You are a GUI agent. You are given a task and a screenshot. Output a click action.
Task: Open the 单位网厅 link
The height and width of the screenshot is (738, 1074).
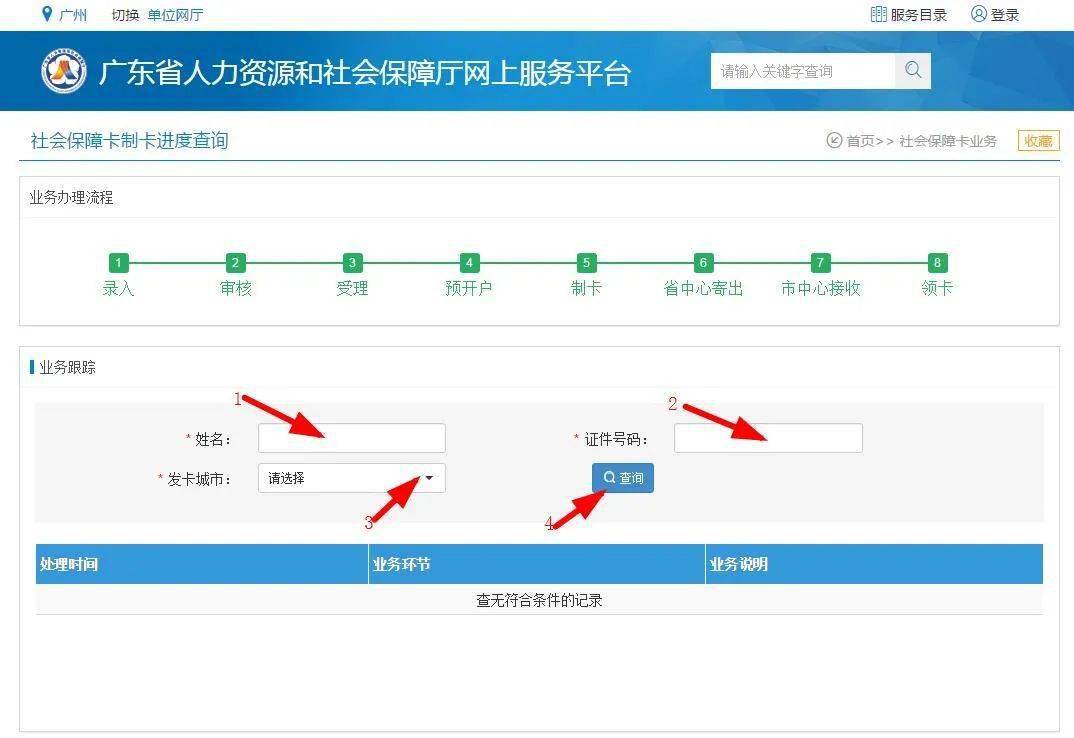point(175,15)
